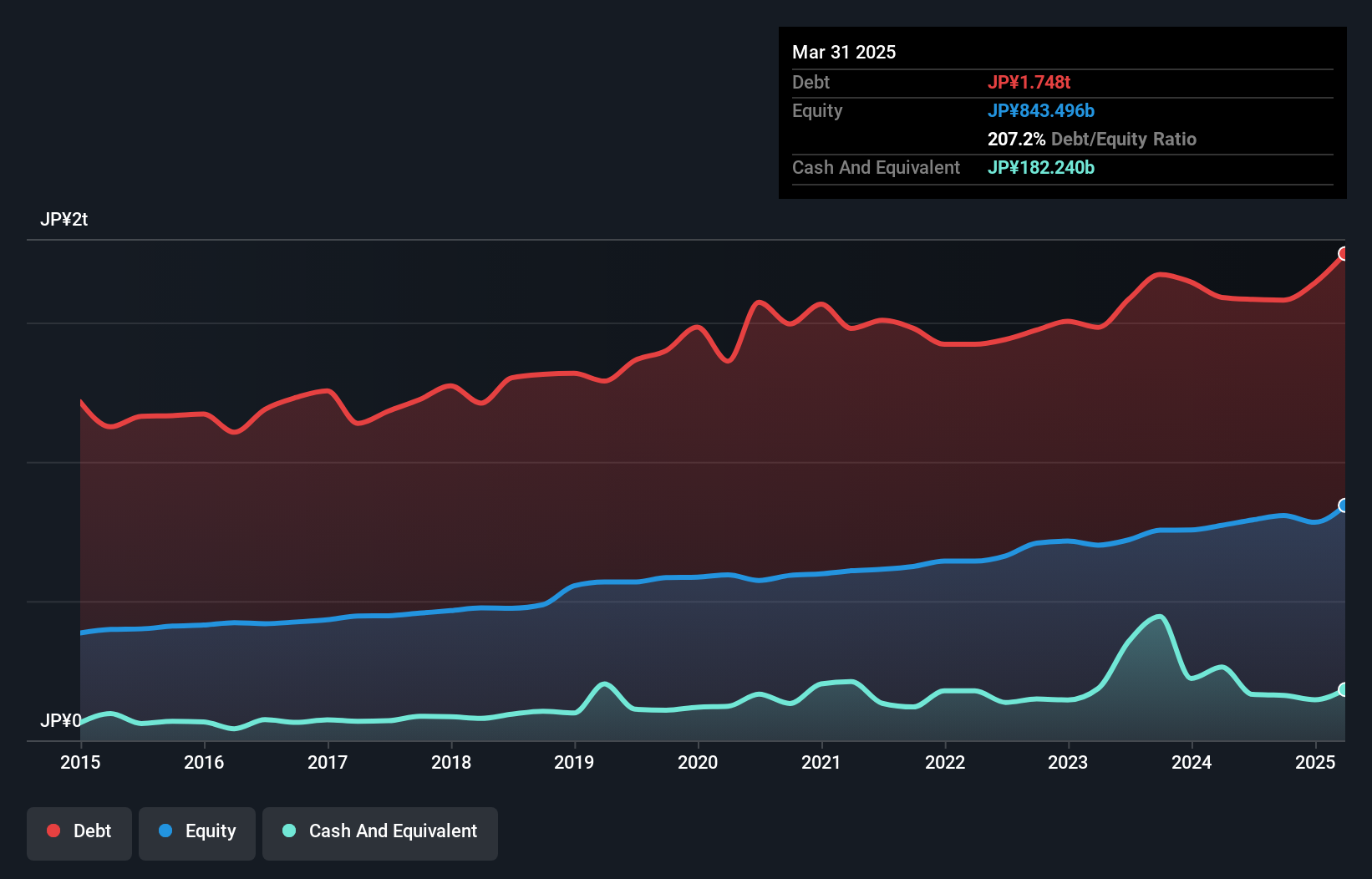The height and width of the screenshot is (879, 1372).
Task: Click the JP¥182.240b cash value in the tooltip
Action: (x=1041, y=167)
